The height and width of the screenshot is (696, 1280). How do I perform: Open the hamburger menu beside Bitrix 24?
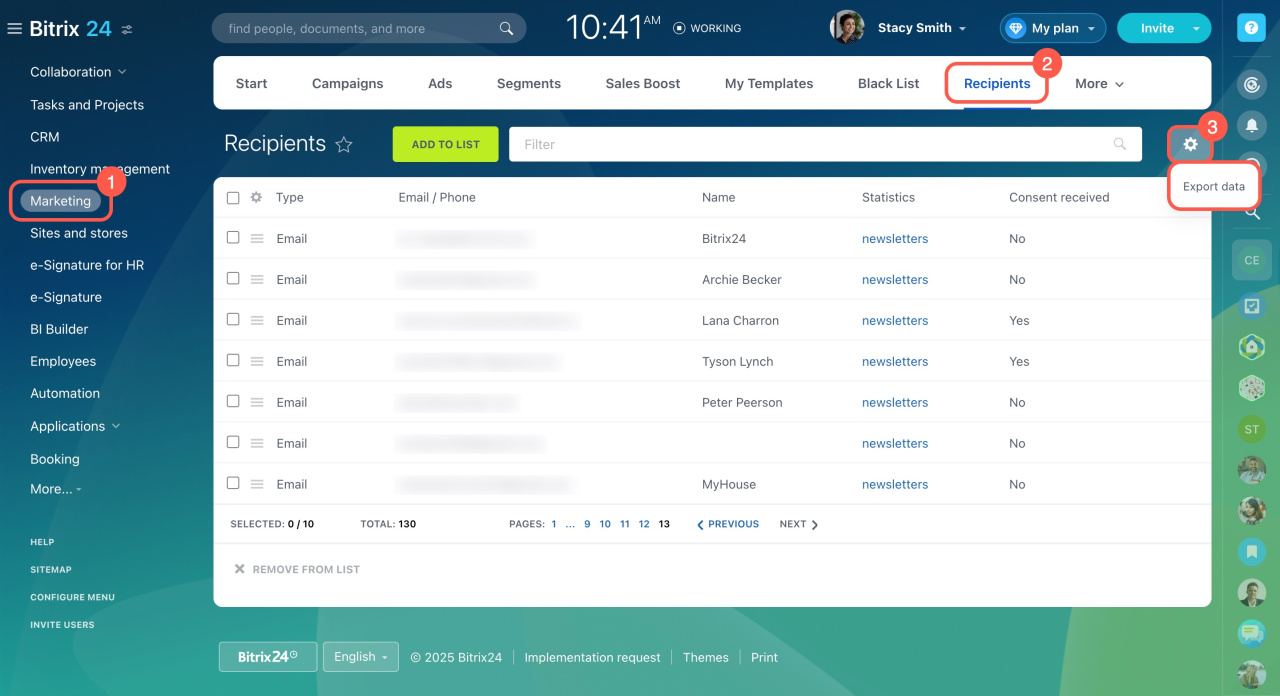(x=14, y=29)
